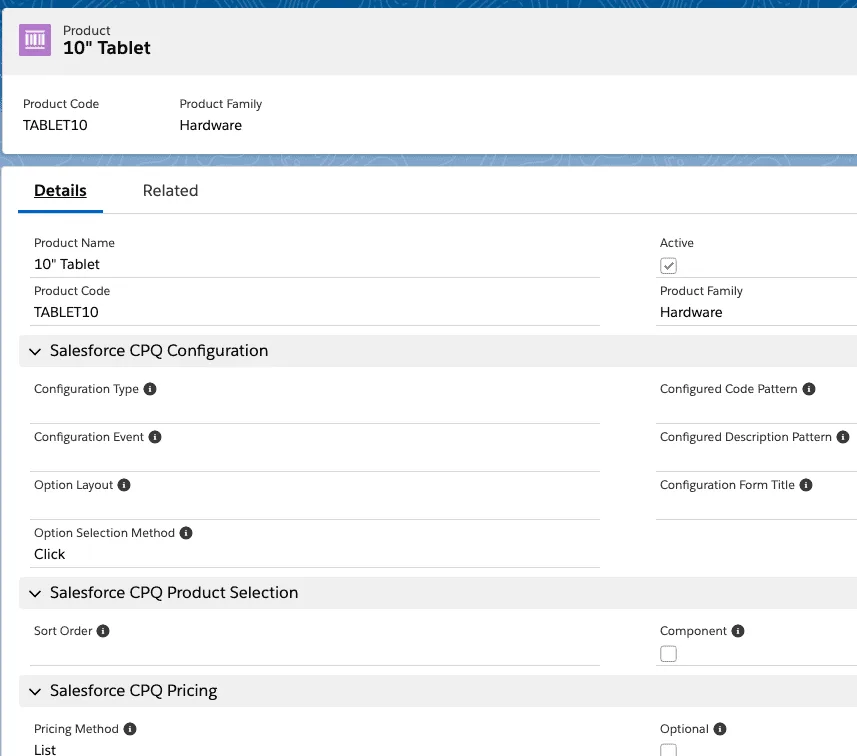Click the empty Sort Order field
Image resolution: width=857 pixels, height=756 pixels.
(x=315, y=653)
